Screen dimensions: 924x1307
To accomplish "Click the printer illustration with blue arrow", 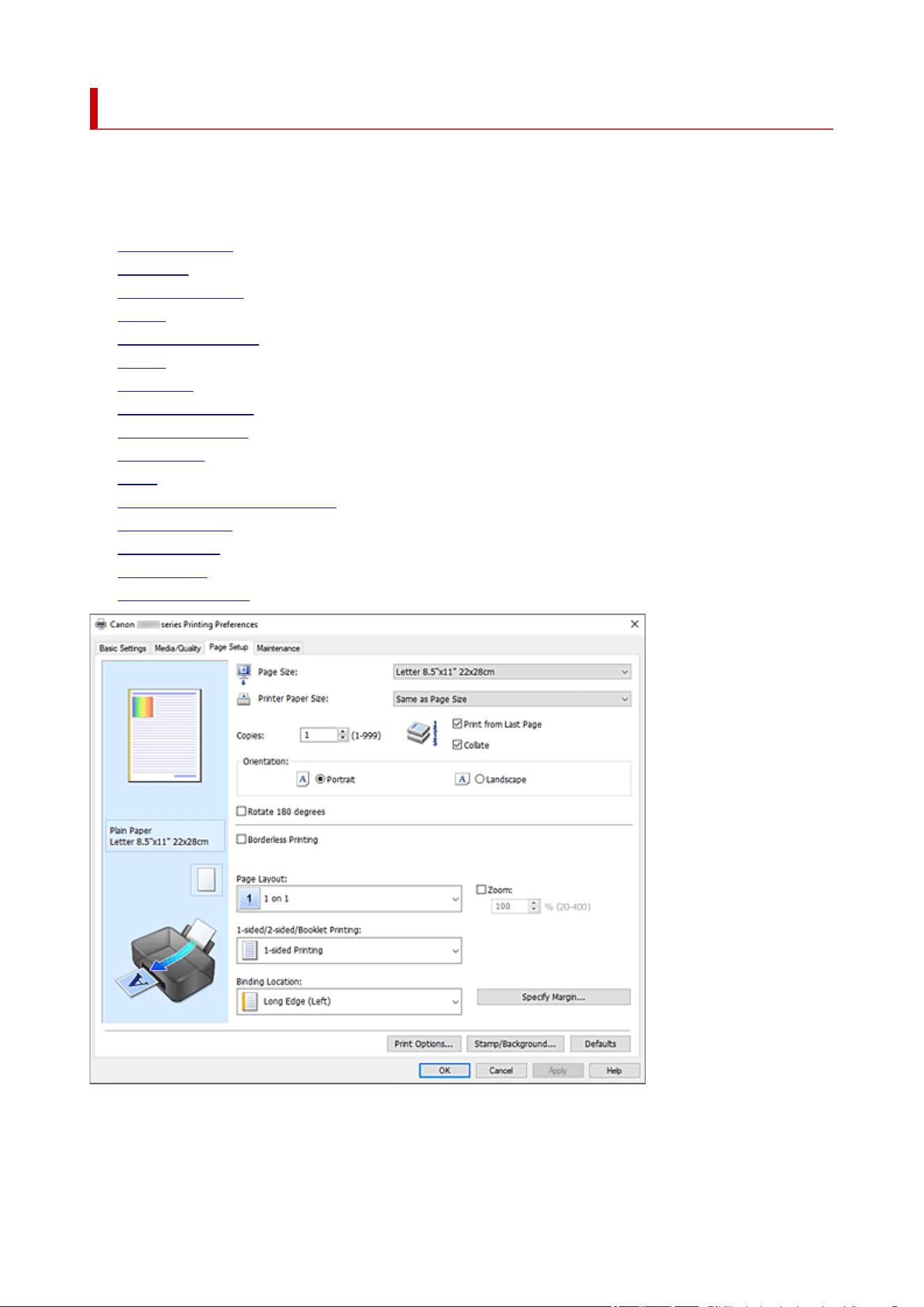I will pyautogui.click(x=167, y=961).
